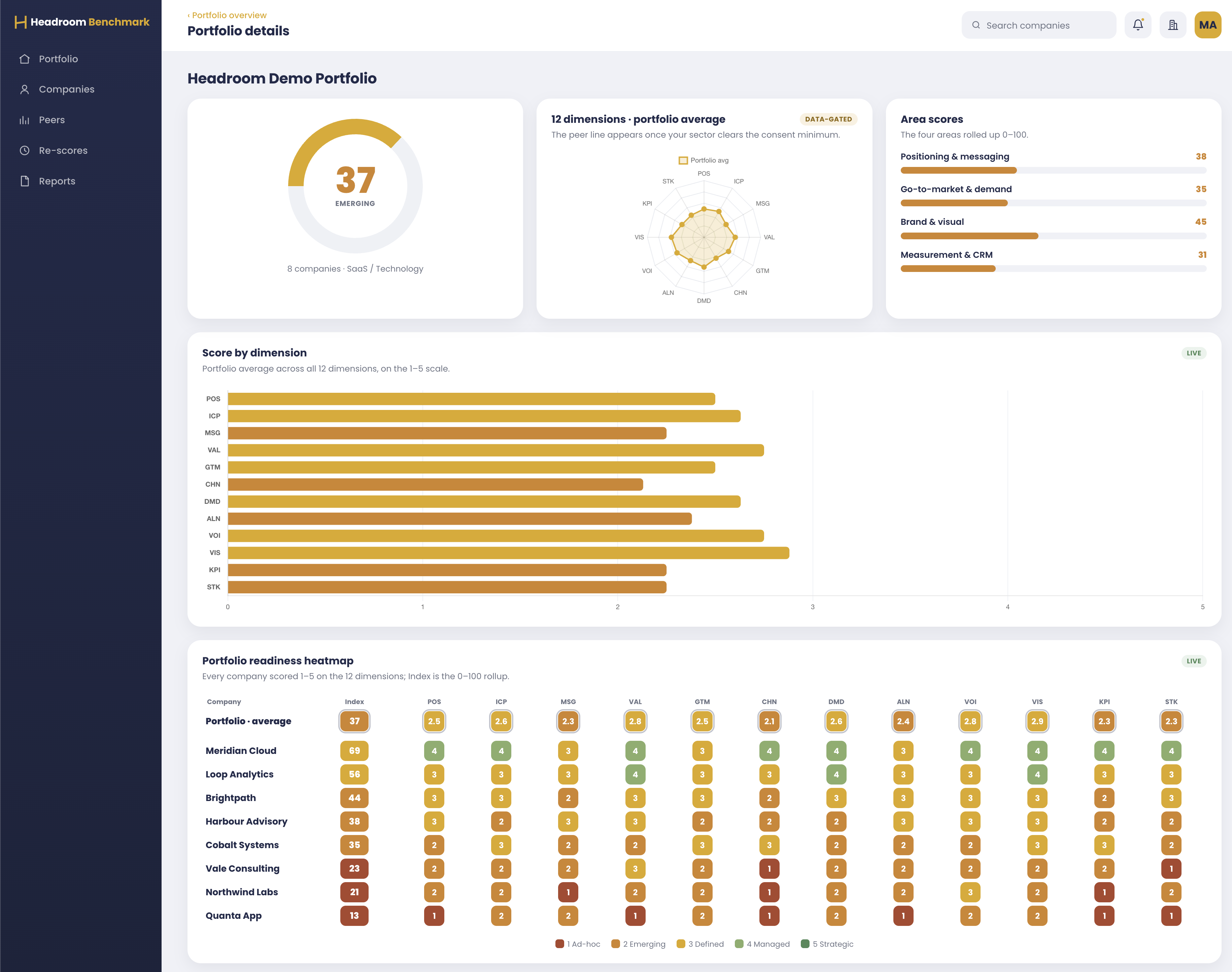Click the KPI bar in dimension chart
The width and height of the screenshot is (1232, 972).
447,570
